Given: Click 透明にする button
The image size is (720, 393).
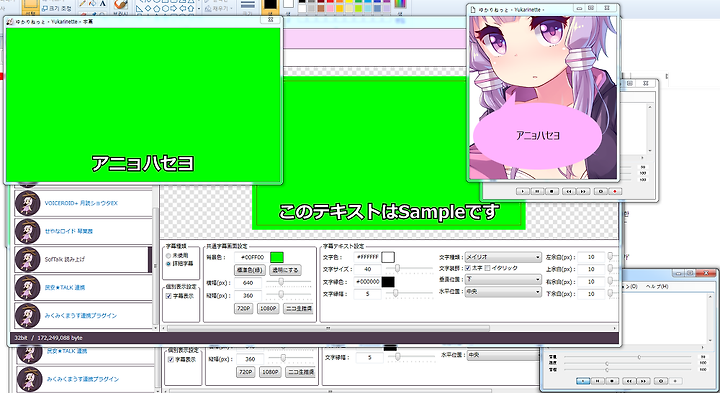Looking at the screenshot, I should pyautogui.click(x=285, y=270).
